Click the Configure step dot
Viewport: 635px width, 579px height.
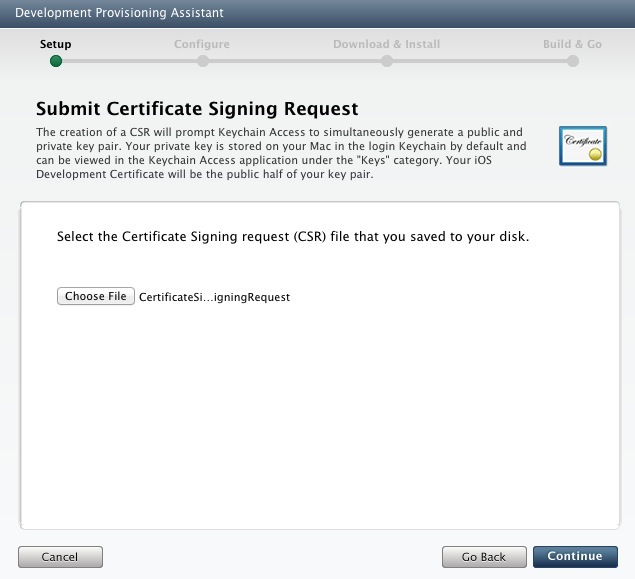[203, 61]
